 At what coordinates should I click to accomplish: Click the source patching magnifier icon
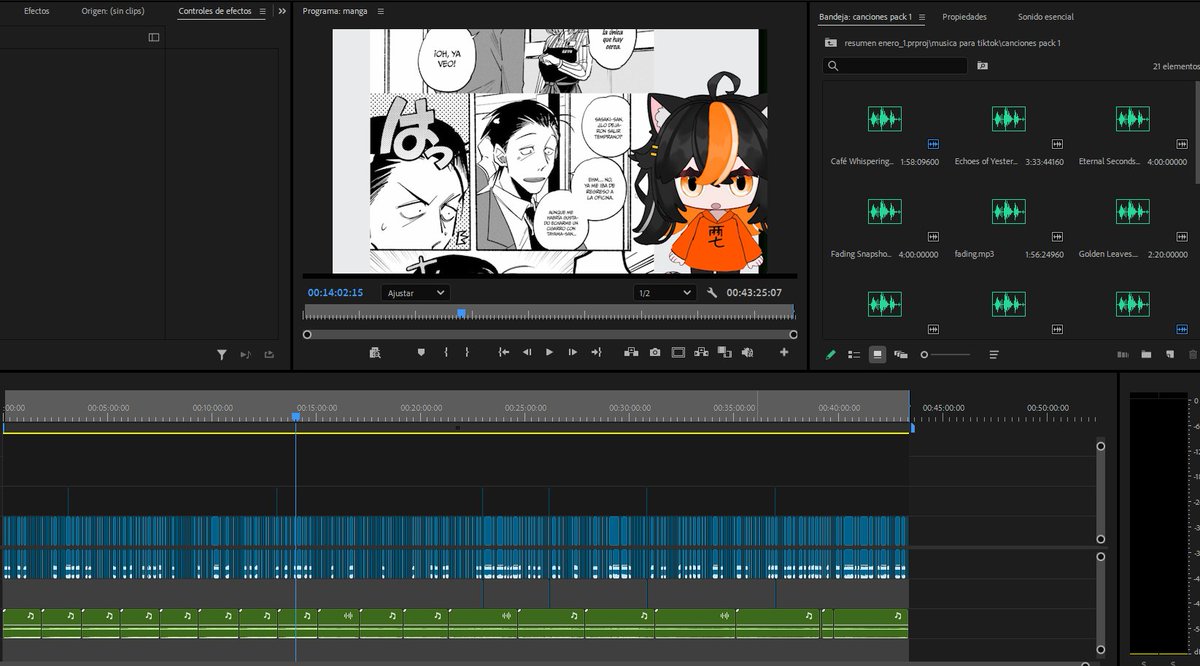375,352
